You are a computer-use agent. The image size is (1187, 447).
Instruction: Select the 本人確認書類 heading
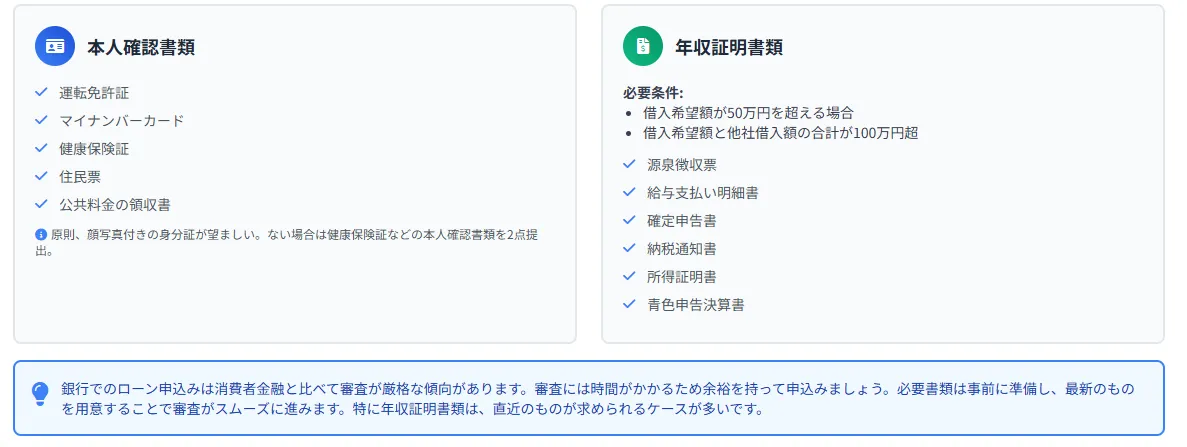coord(141,47)
